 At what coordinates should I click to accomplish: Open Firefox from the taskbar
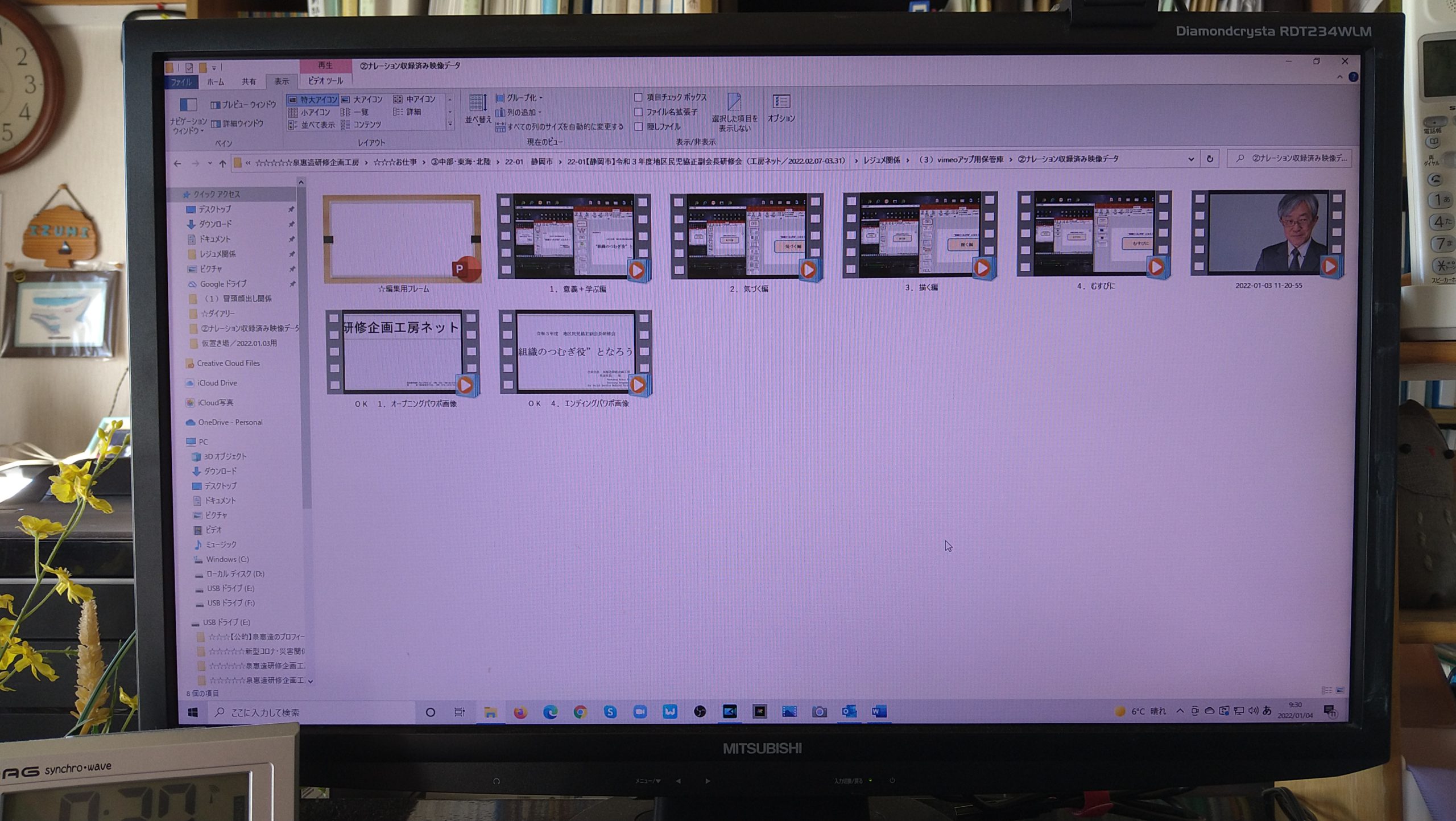pyautogui.click(x=520, y=712)
